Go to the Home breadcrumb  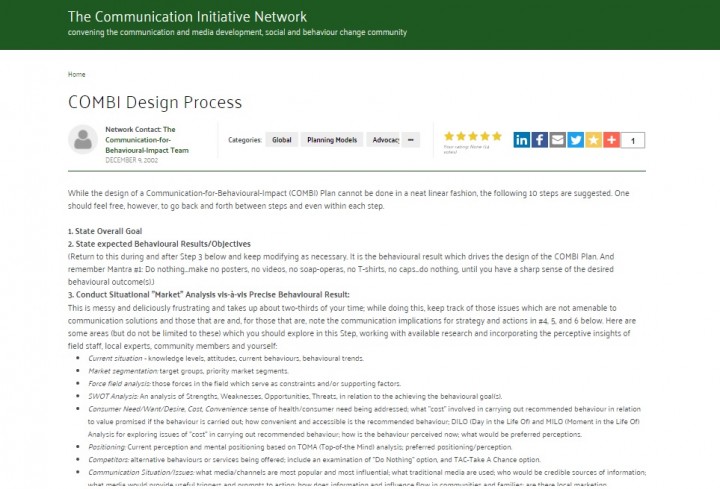point(77,74)
